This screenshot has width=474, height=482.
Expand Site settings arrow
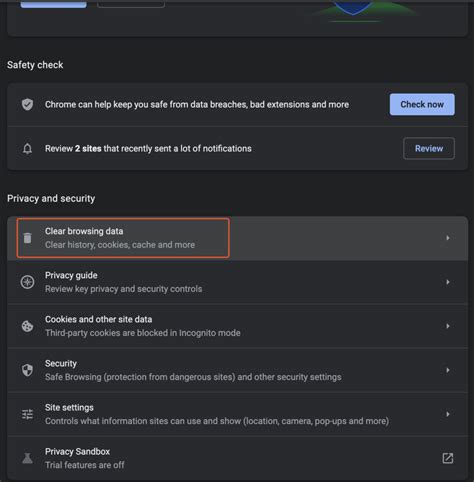448,414
